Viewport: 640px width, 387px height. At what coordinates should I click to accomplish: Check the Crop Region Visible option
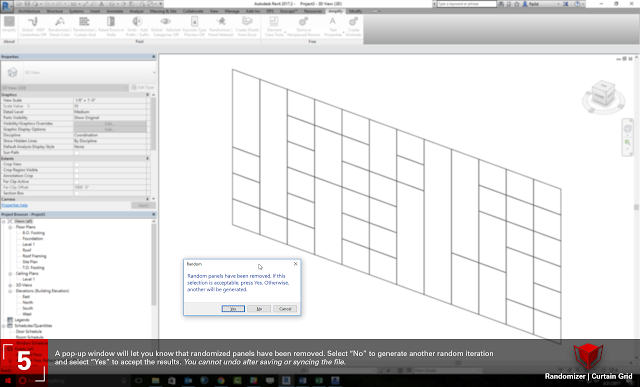76,170
